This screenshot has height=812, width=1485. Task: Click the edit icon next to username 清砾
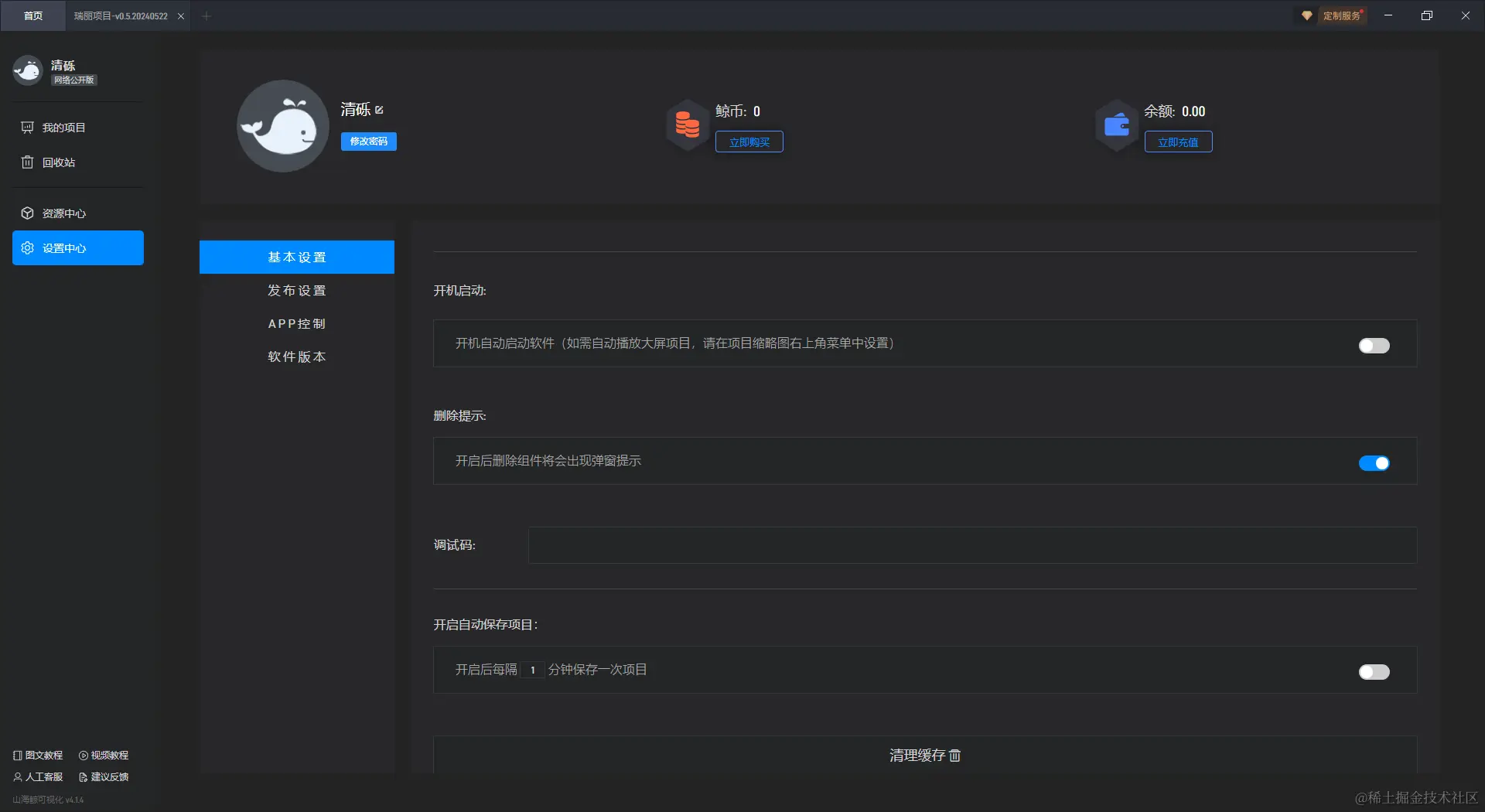click(379, 110)
